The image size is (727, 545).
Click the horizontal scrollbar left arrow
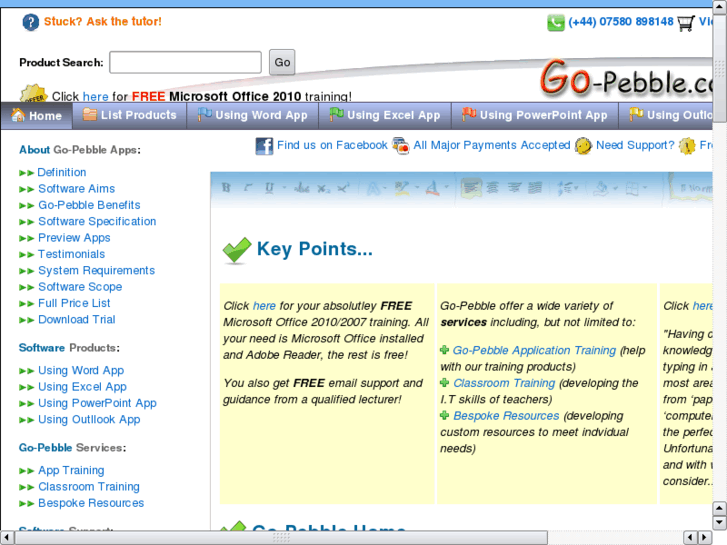[x=7, y=538]
